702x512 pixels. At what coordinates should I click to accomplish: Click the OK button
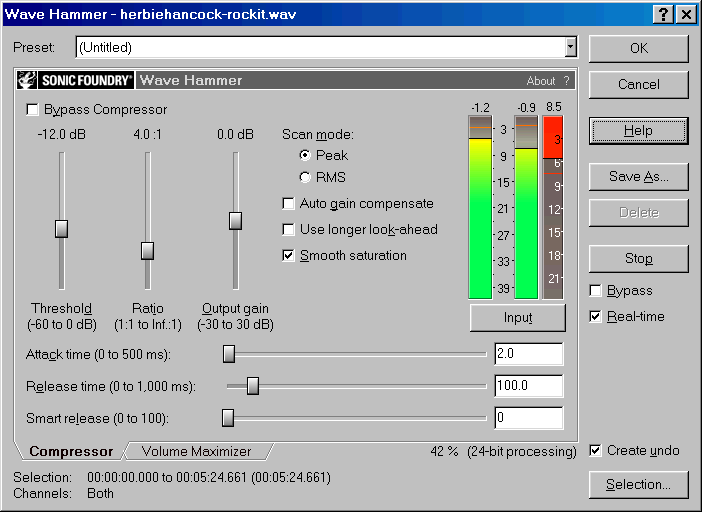[638, 49]
